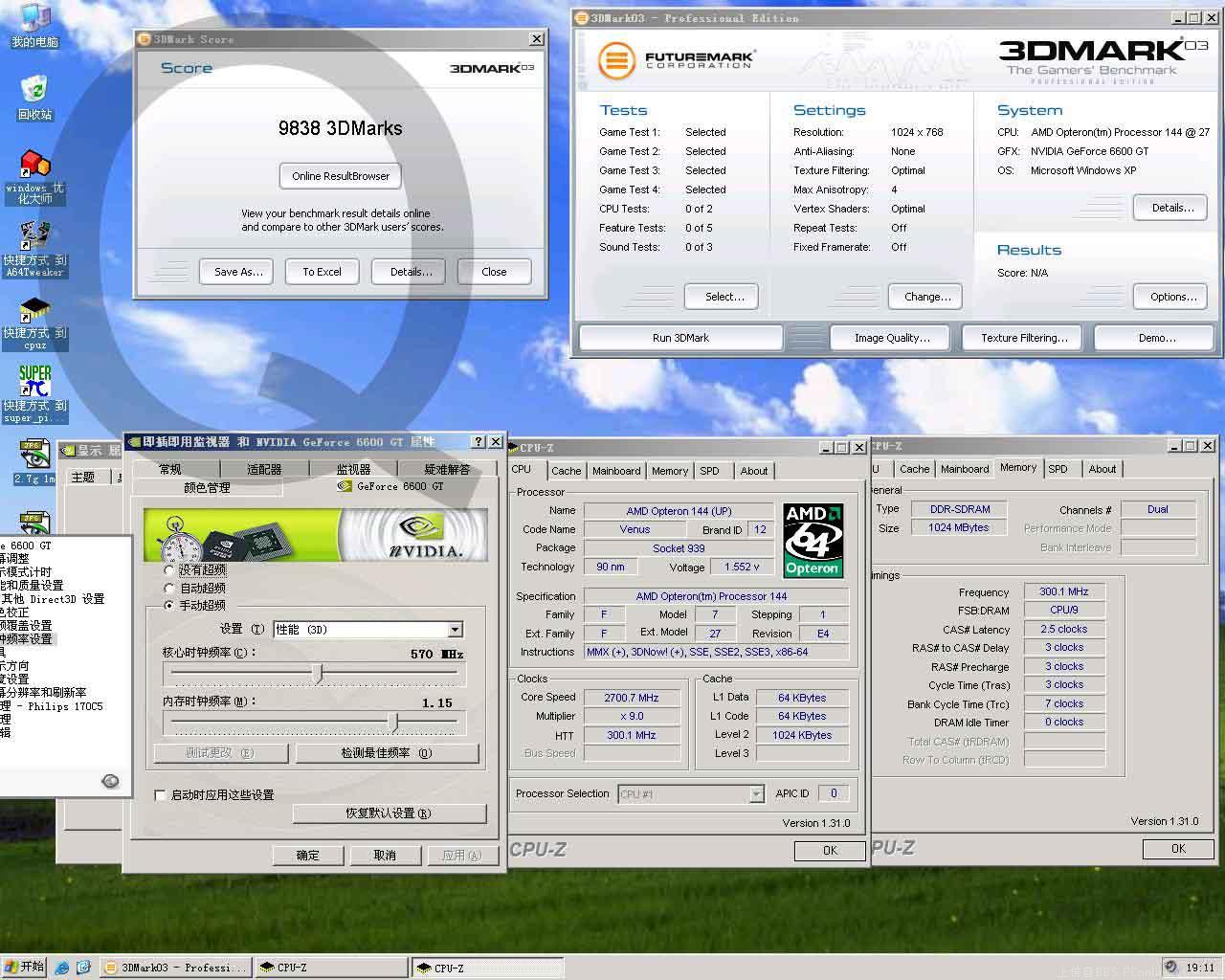Switch to first CPU-Z taskbar item
This screenshot has height=980, width=1225.
(x=331, y=968)
